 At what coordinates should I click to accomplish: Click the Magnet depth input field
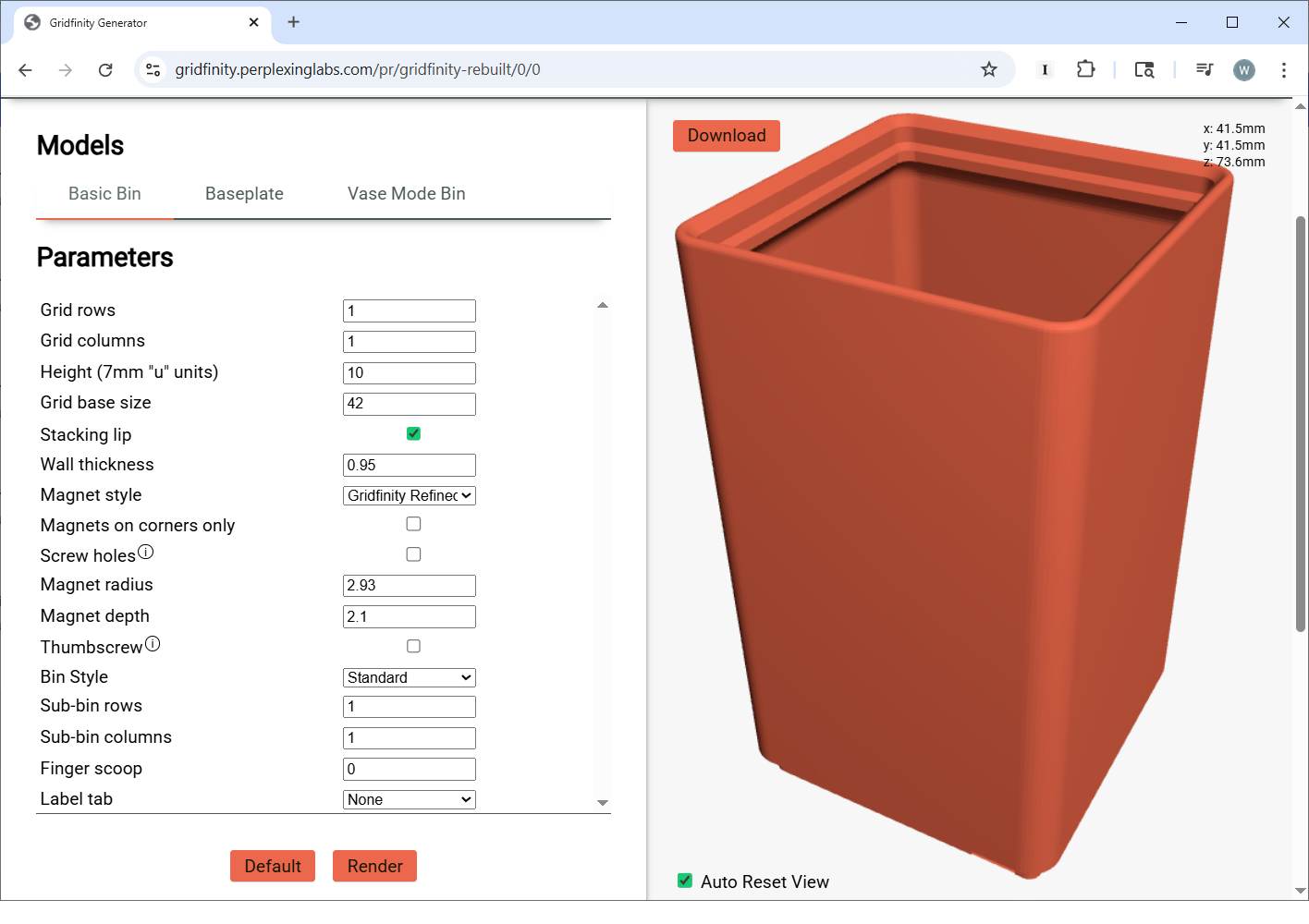coord(410,616)
